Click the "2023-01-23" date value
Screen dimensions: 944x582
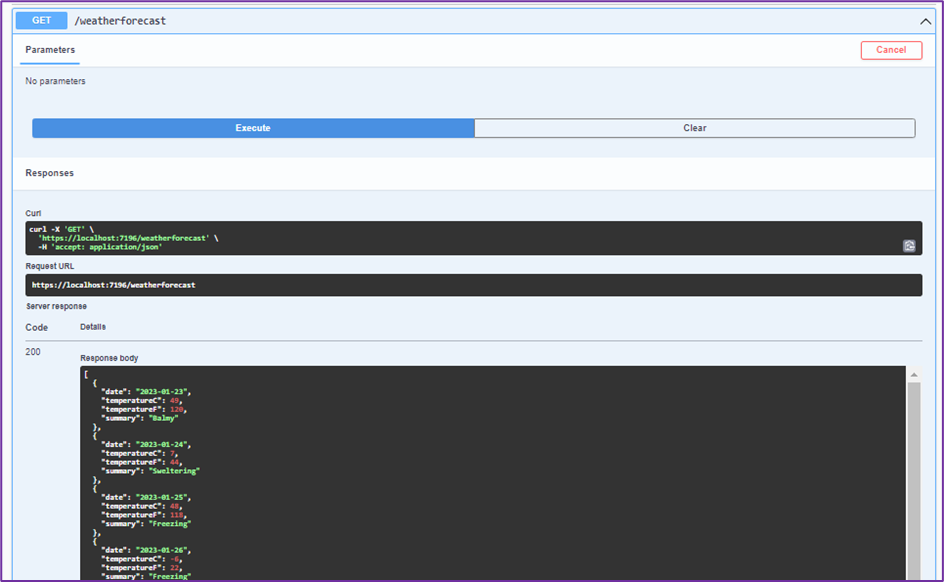point(161,392)
